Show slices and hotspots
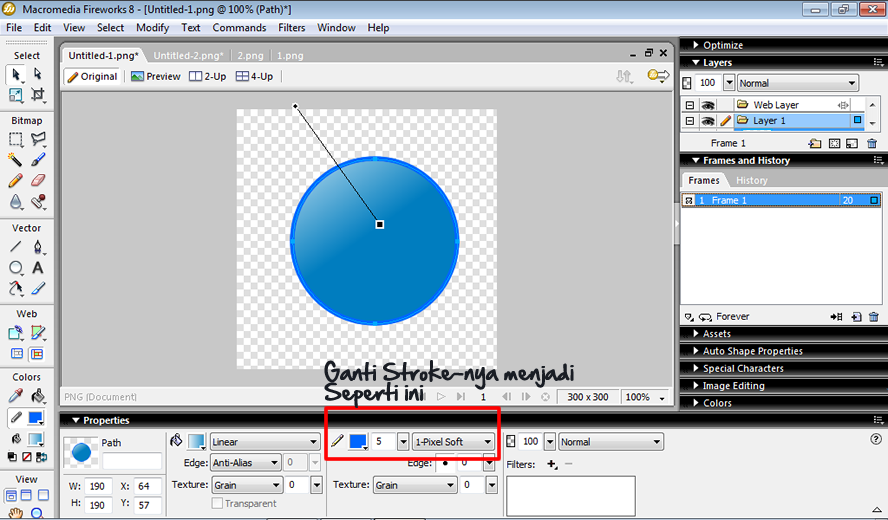The image size is (888, 520). (x=37, y=354)
